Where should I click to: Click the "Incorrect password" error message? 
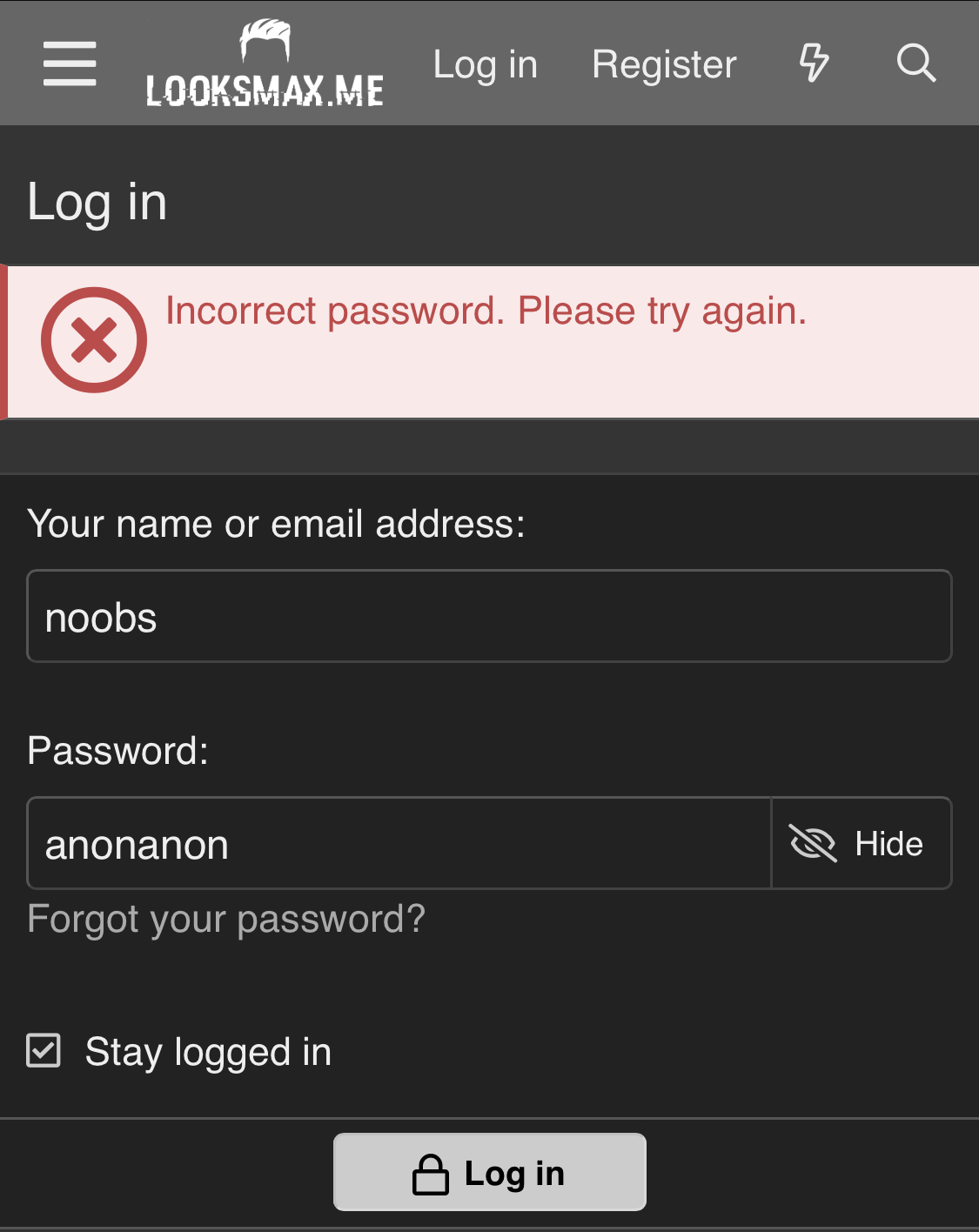pos(486,311)
